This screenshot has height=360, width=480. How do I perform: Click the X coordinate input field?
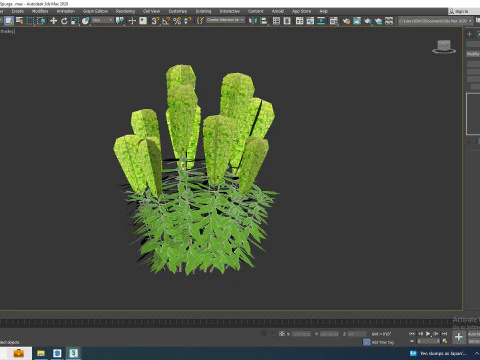(301, 334)
